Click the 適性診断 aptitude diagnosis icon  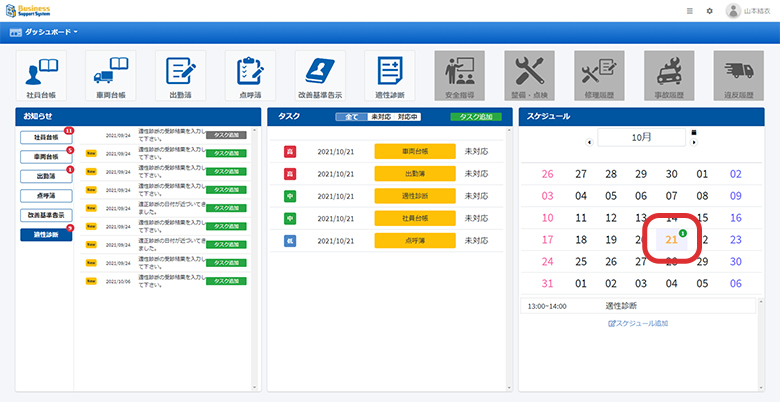pos(390,76)
